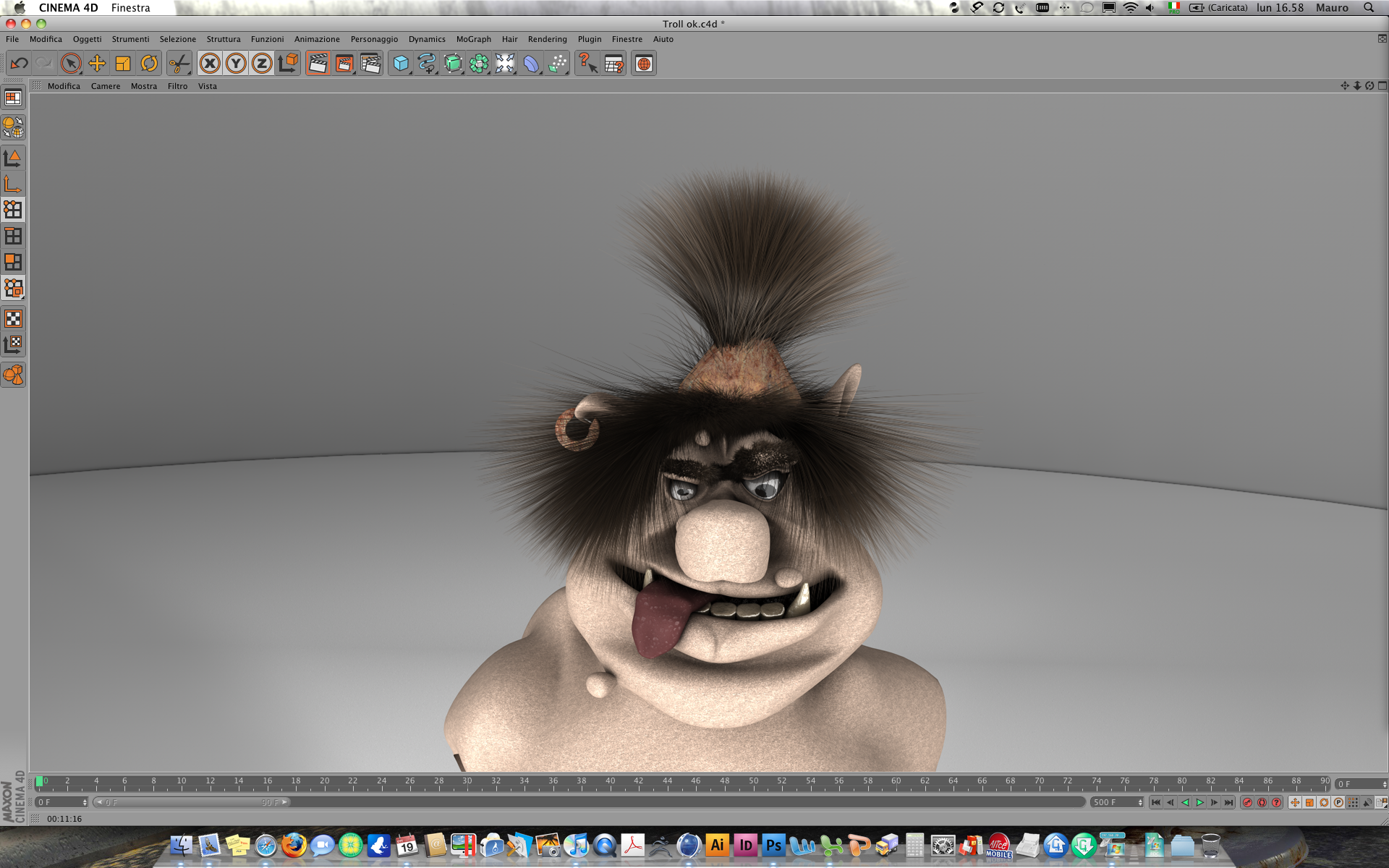This screenshot has width=1389, height=868.
Task: Click the scissors cut tool icon
Action: 178,64
